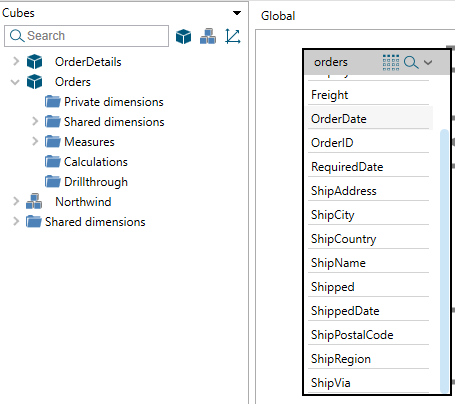
Task: Select the Shipped column
Action: pos(368,287)
